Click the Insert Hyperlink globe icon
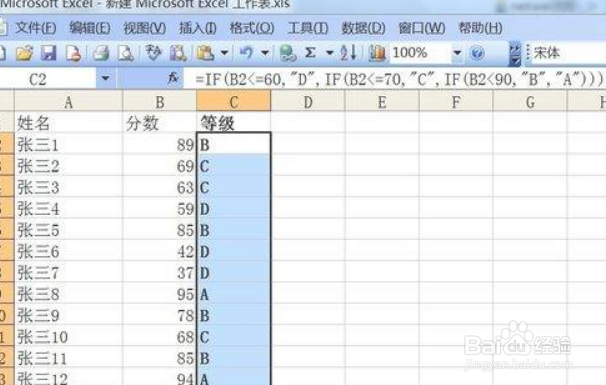 288,53
